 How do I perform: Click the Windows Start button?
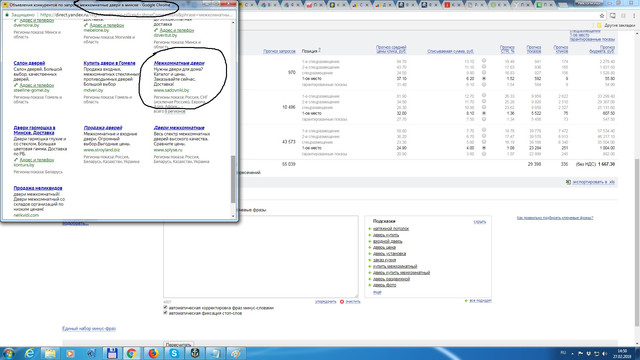click(9, 353)
